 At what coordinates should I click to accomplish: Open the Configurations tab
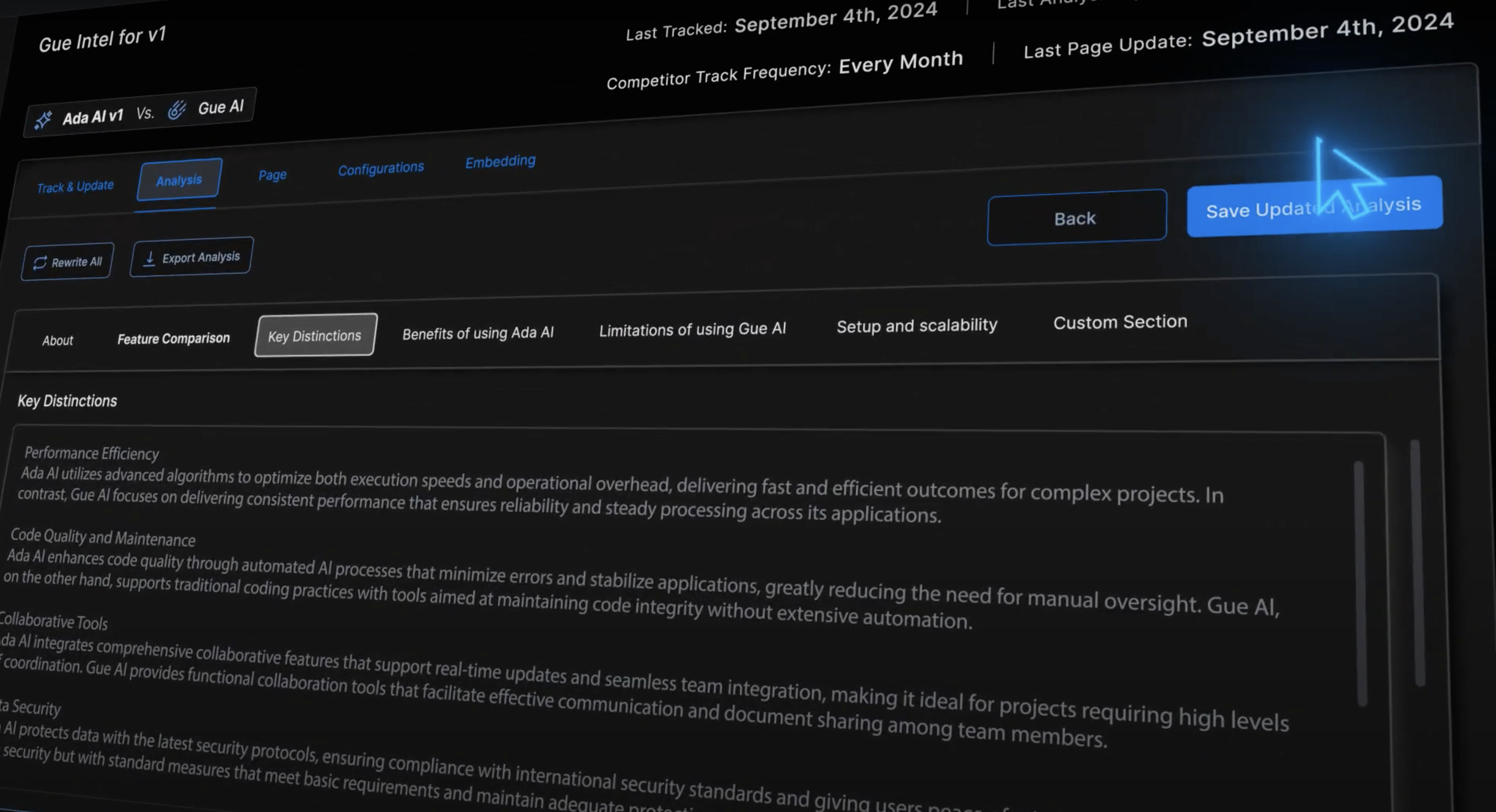coord(381,168)
